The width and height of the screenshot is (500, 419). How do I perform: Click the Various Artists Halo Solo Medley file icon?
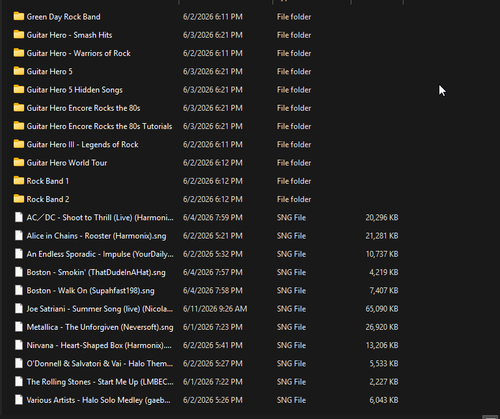point(19,400)
